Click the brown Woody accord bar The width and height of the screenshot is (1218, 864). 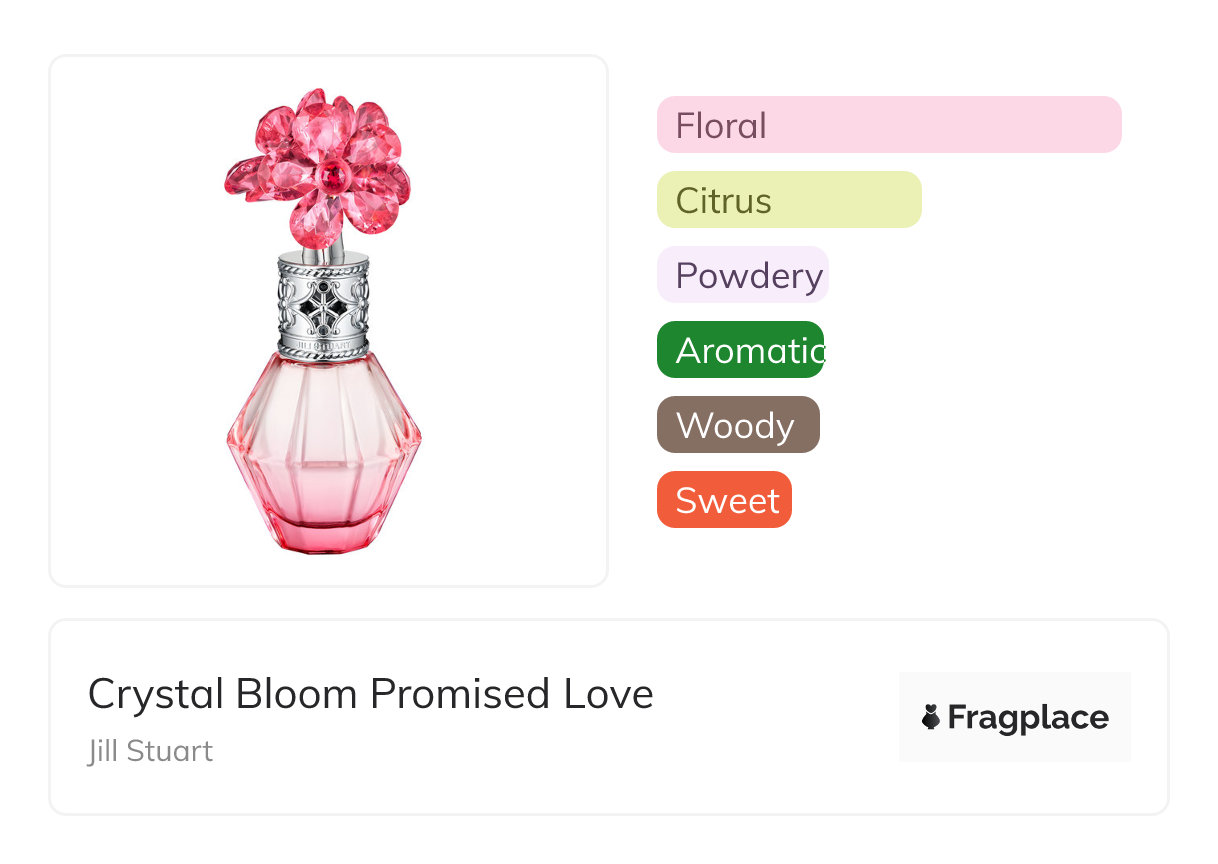point(738,425)
